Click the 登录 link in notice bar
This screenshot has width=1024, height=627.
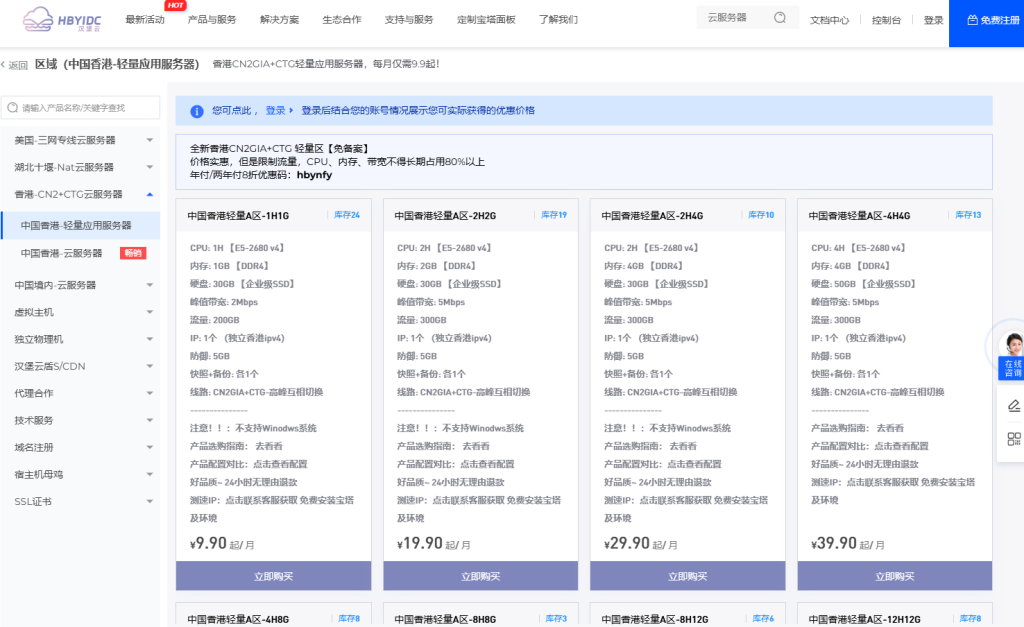click(274, 110)
